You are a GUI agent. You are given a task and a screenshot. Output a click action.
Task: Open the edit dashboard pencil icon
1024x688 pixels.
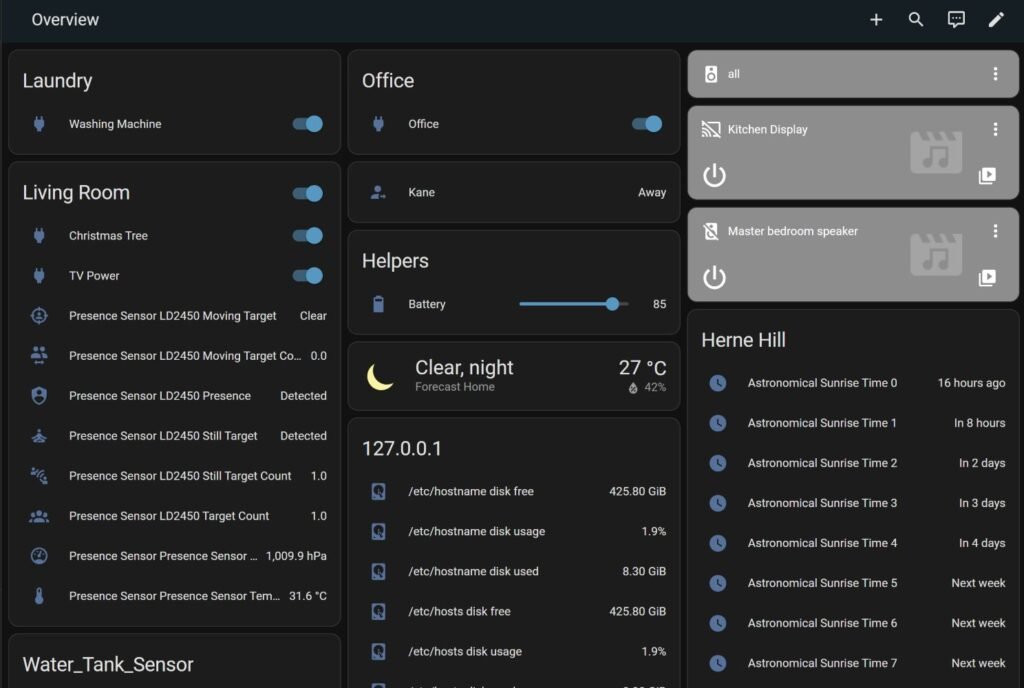click(996, 19)
